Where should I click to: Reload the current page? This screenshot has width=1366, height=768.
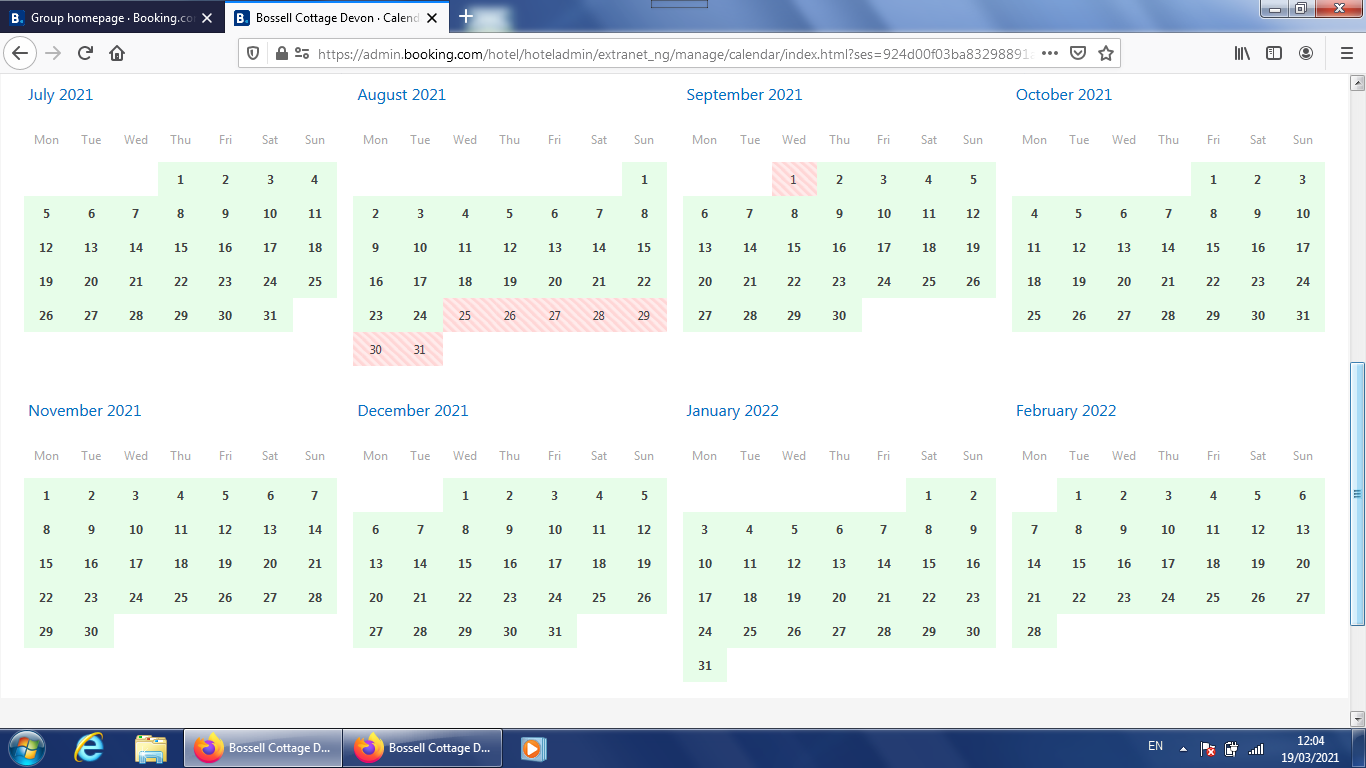click(85, 53)
